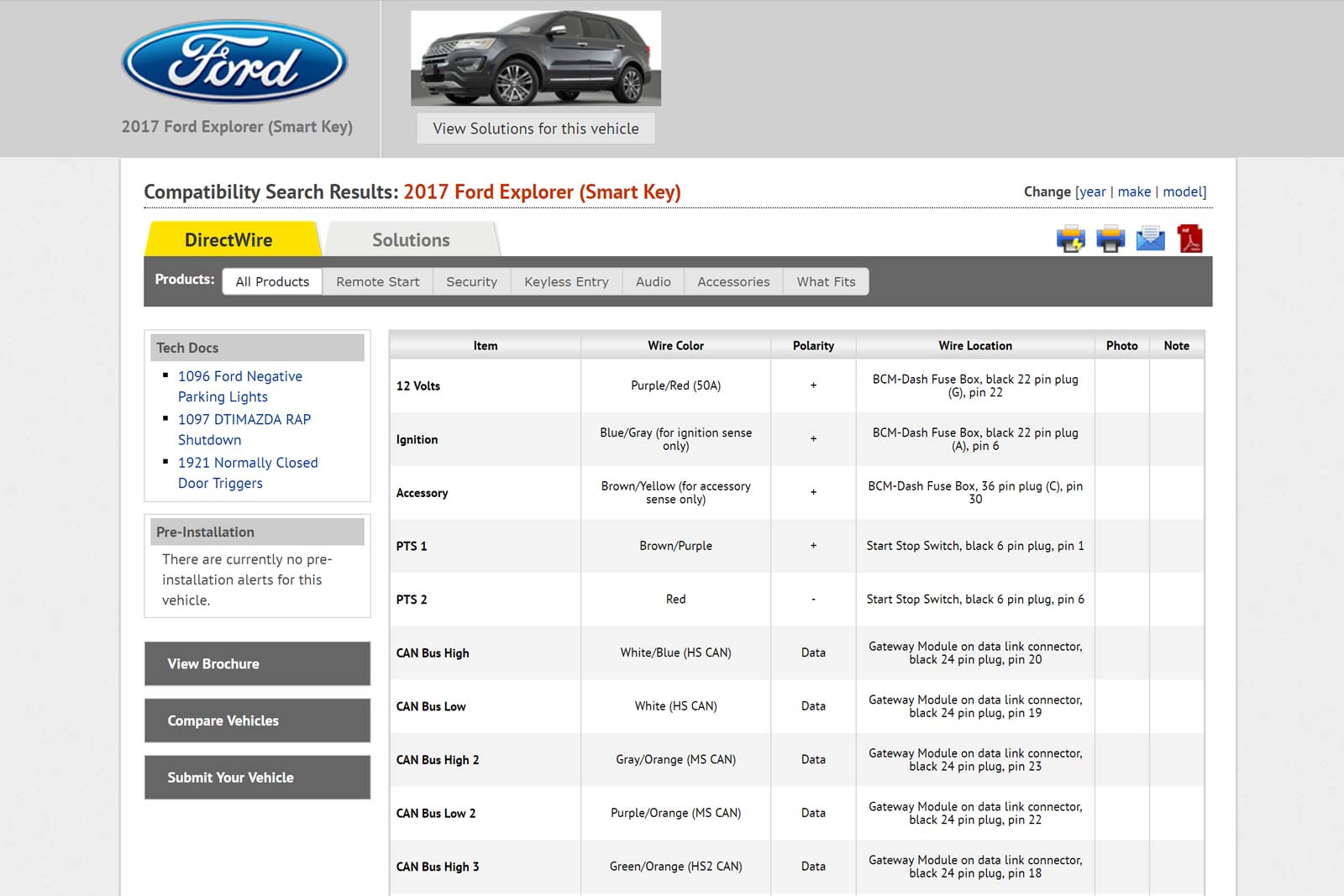
Task: Click the Ford oval logo
Action: pyautogui.click(x=234, y=62)
